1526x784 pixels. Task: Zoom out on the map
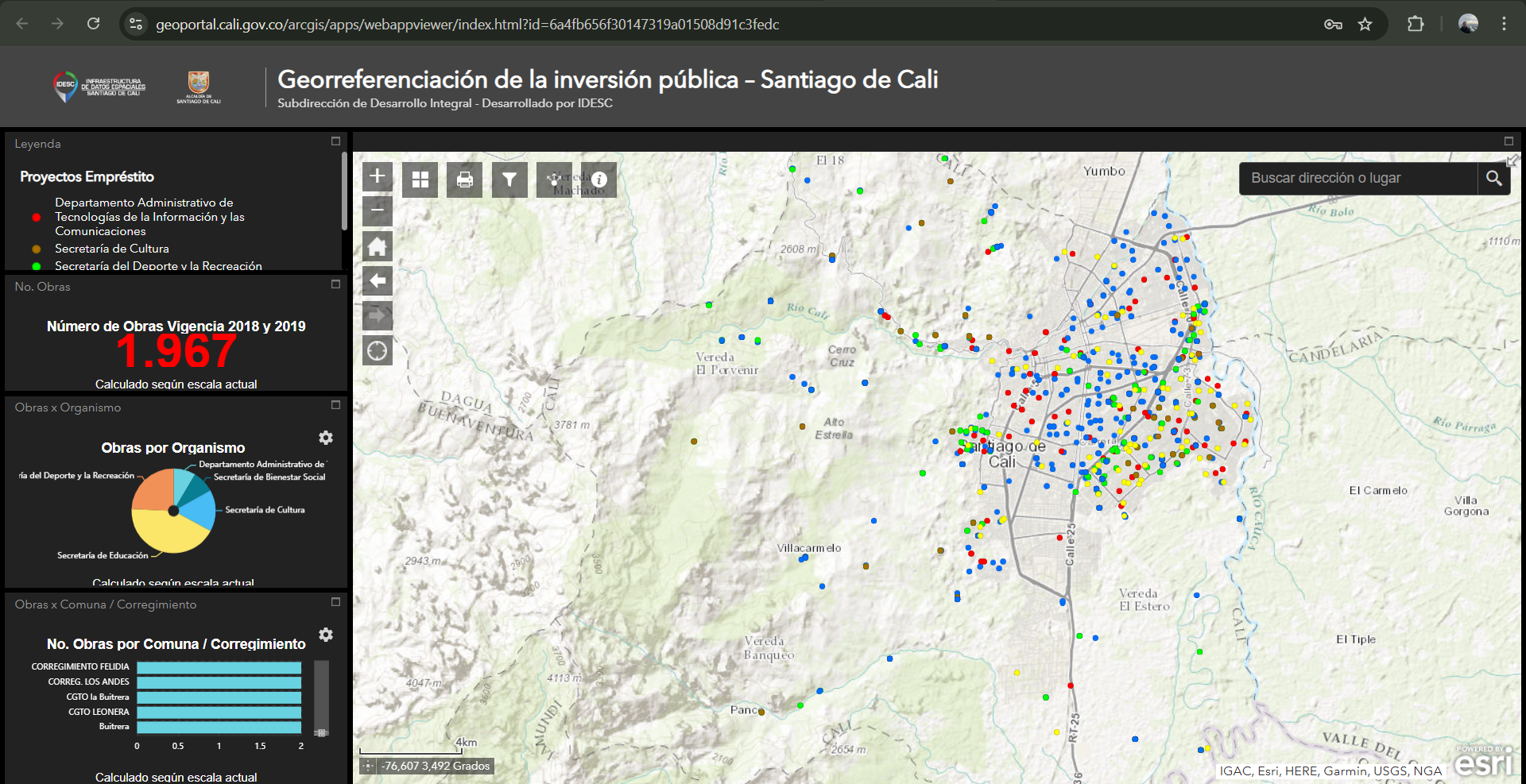click(x=378, y=210)
